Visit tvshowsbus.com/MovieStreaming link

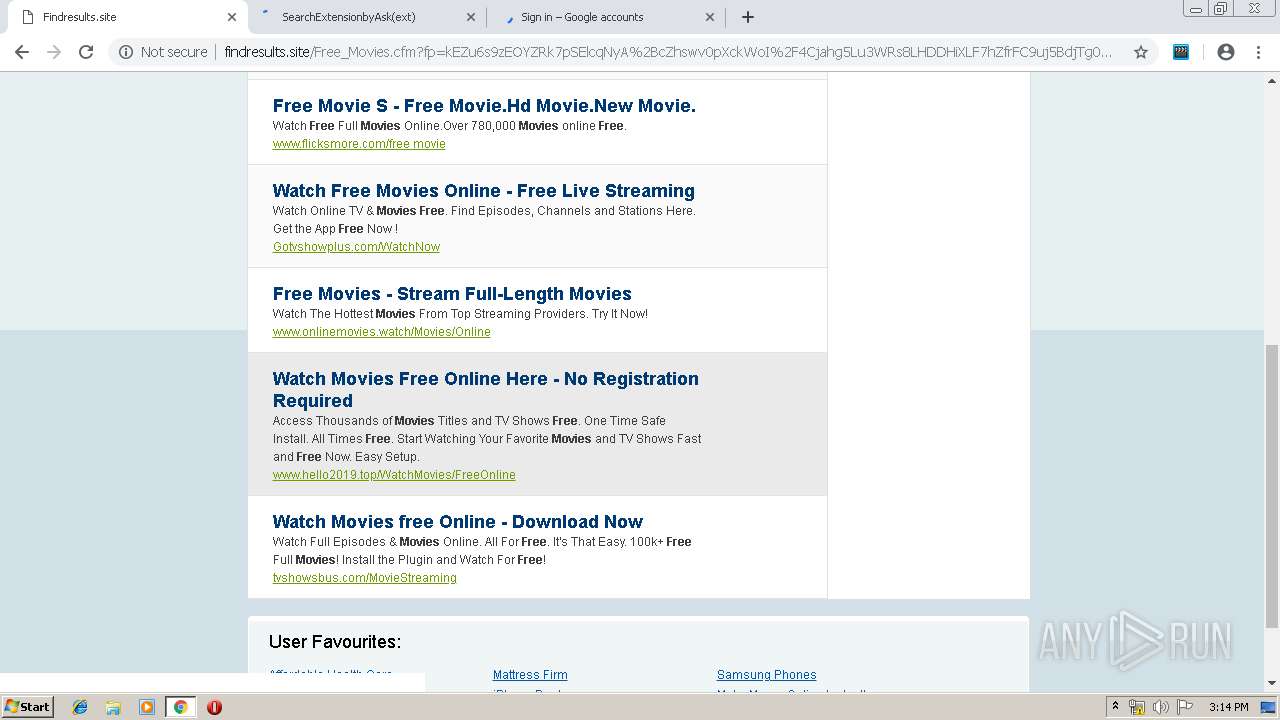click(364, 578)
